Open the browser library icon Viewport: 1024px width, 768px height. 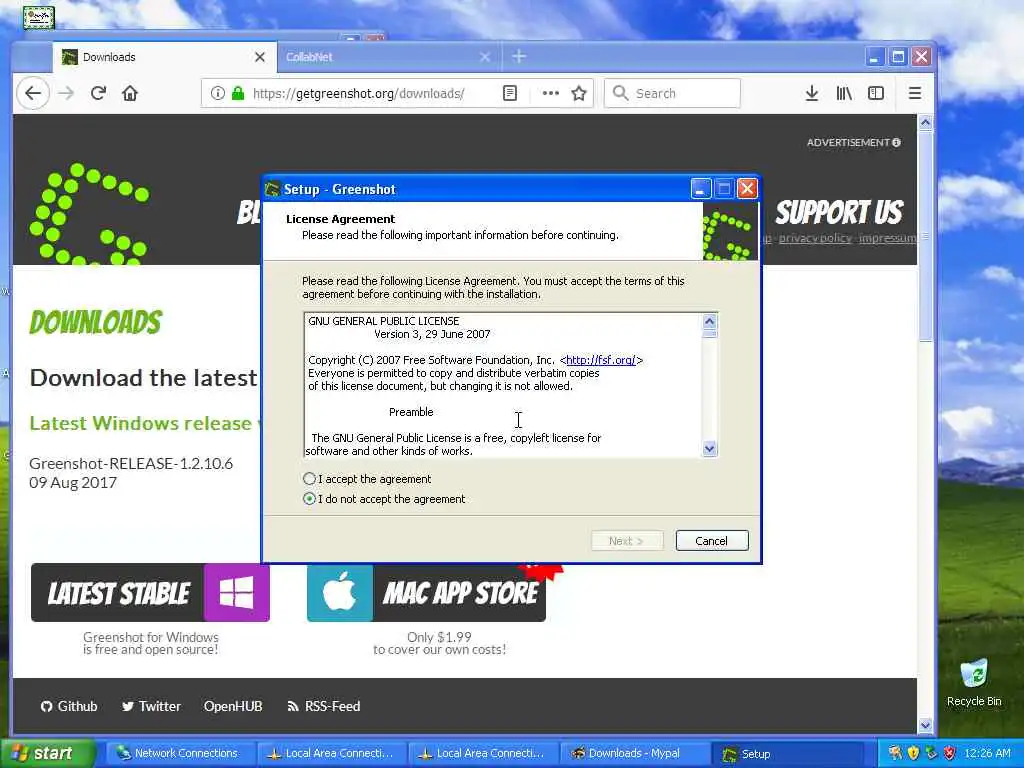[x=844, y=93]
